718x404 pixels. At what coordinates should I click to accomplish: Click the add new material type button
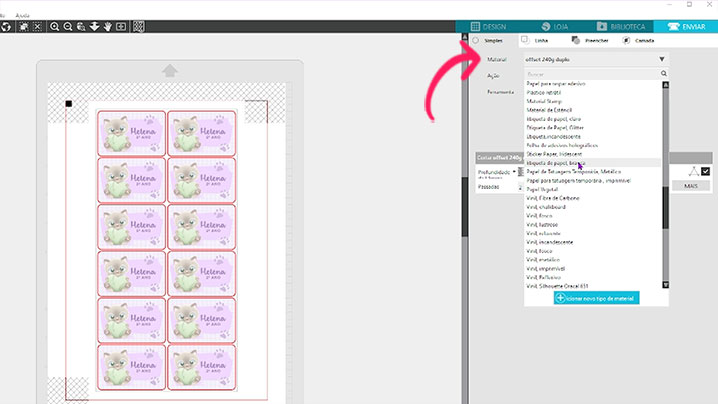coord(594,298)
